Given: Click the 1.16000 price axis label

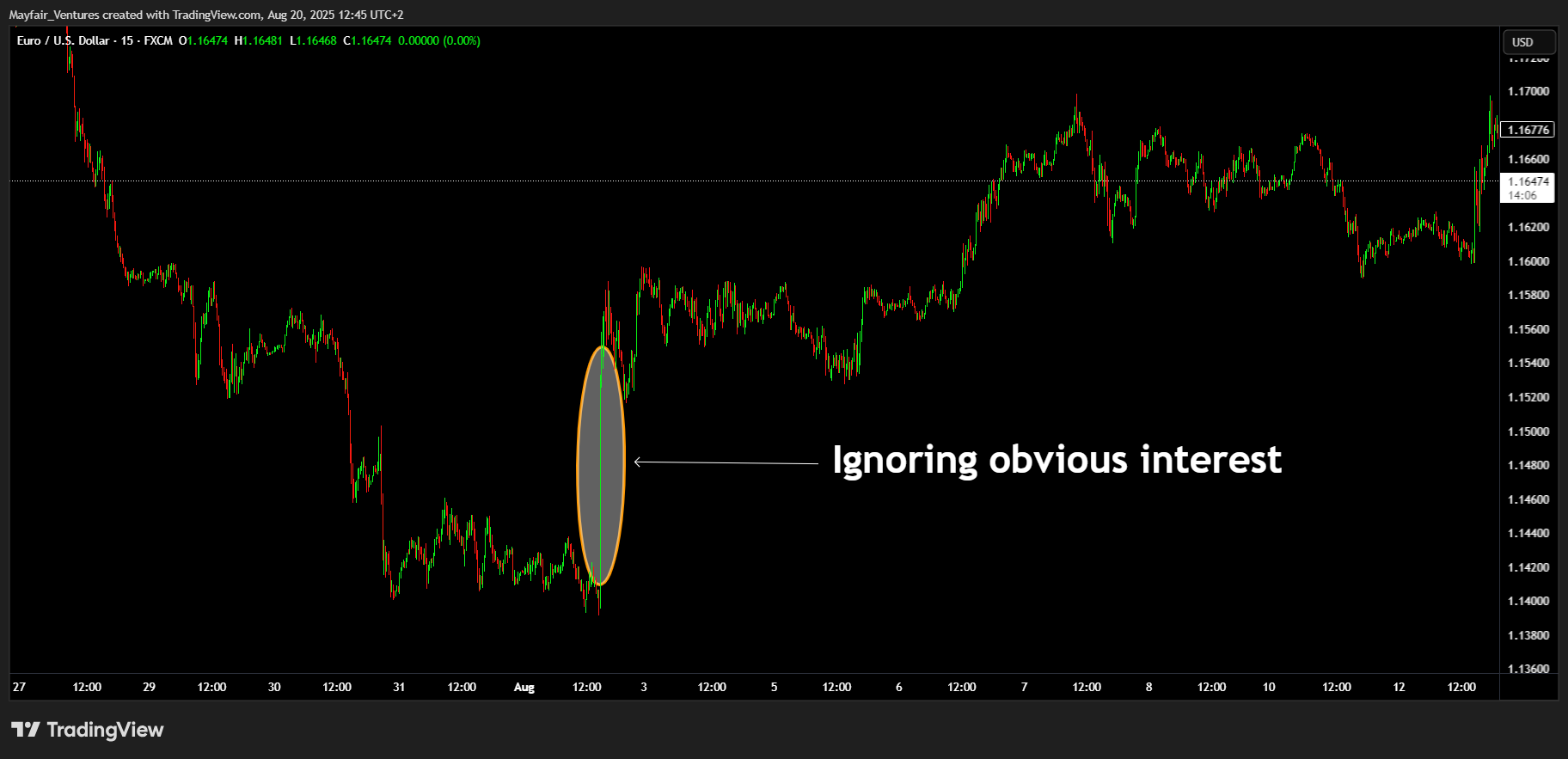Looking at the screenshot, I should tap(1528, 261).
